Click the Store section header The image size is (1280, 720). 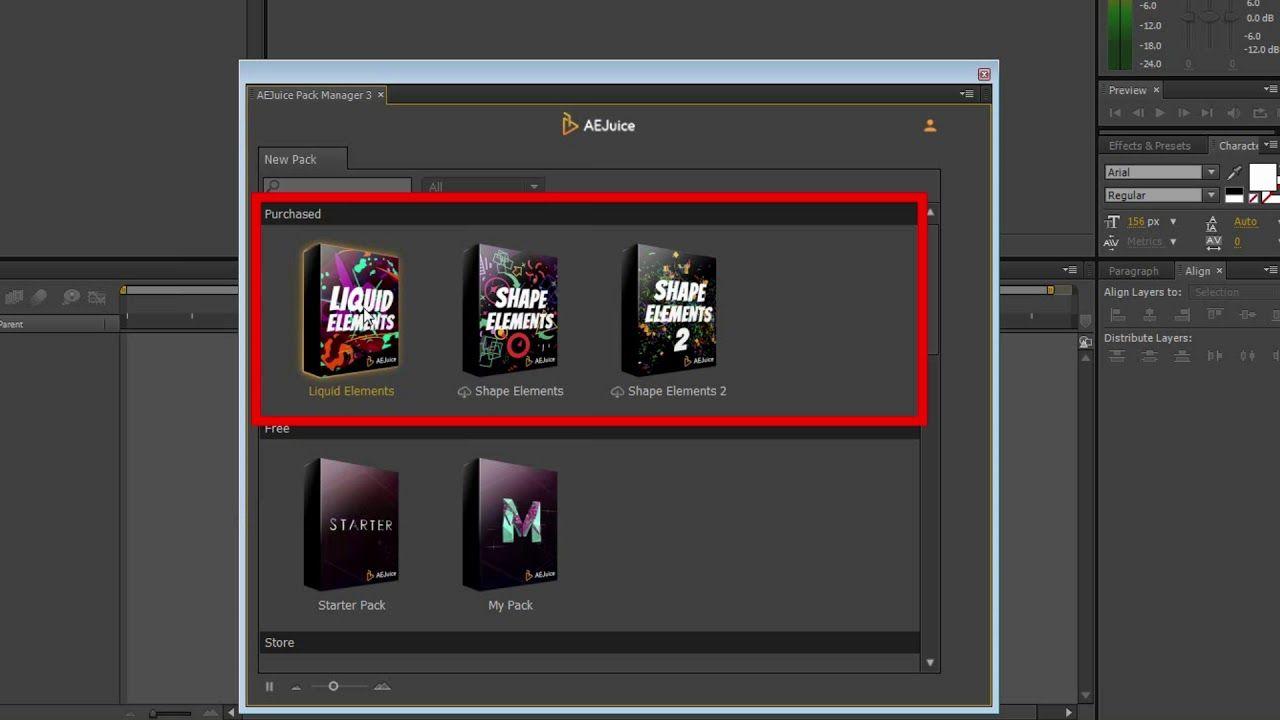pyautogui.click(x=589, y=642)
